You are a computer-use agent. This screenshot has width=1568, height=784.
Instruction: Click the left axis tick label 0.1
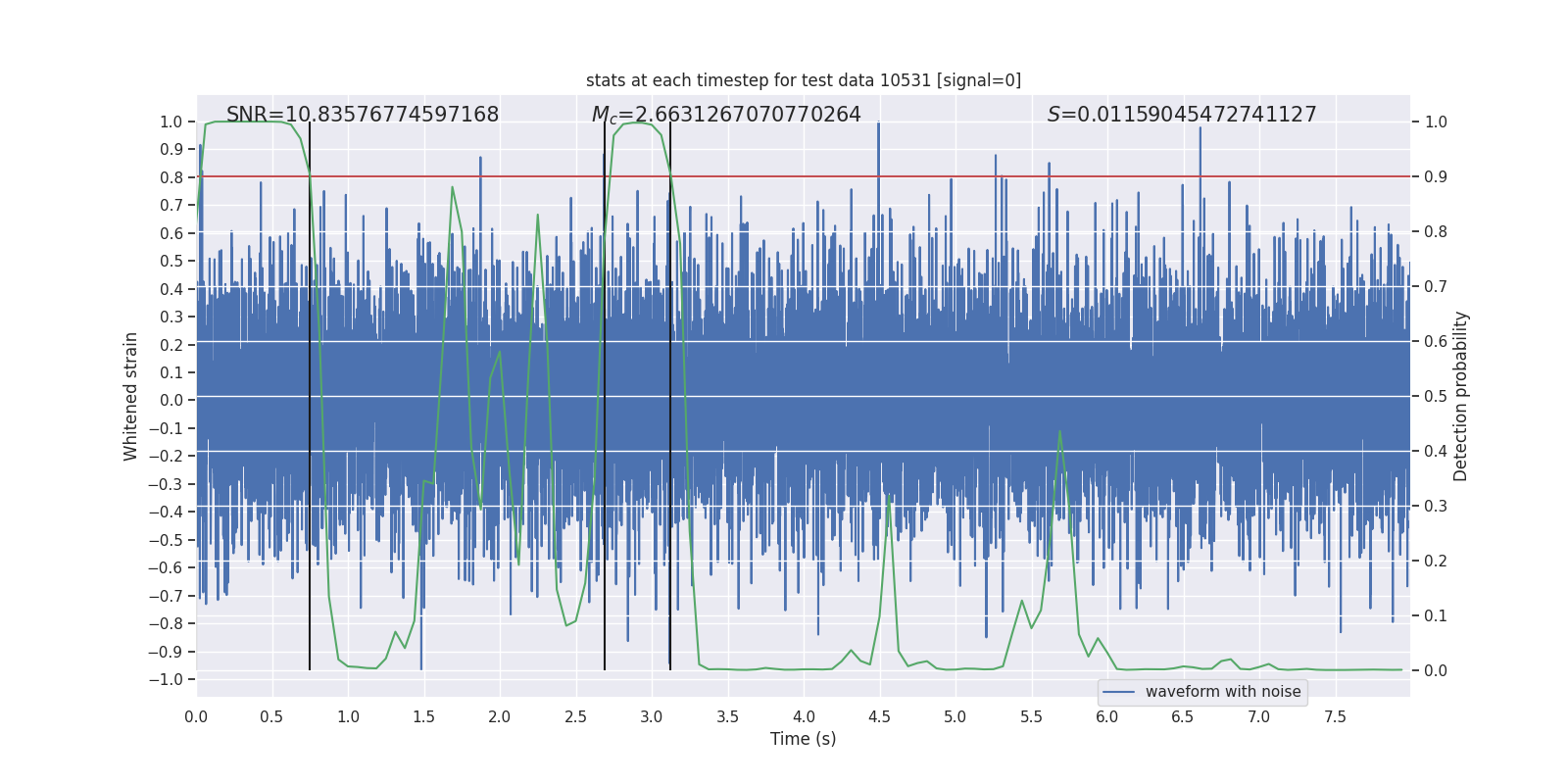(171, 372)
